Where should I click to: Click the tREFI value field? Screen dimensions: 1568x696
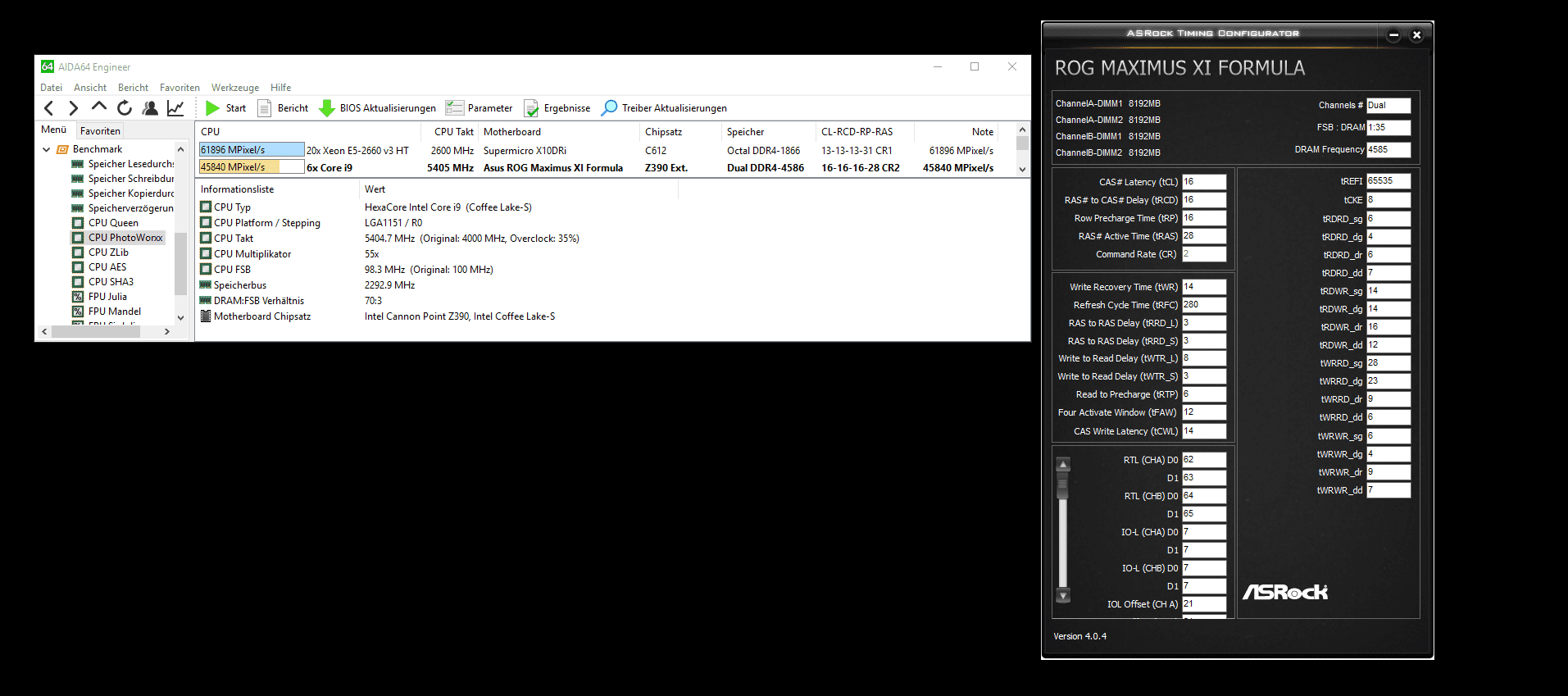(x=1388, y=181)
